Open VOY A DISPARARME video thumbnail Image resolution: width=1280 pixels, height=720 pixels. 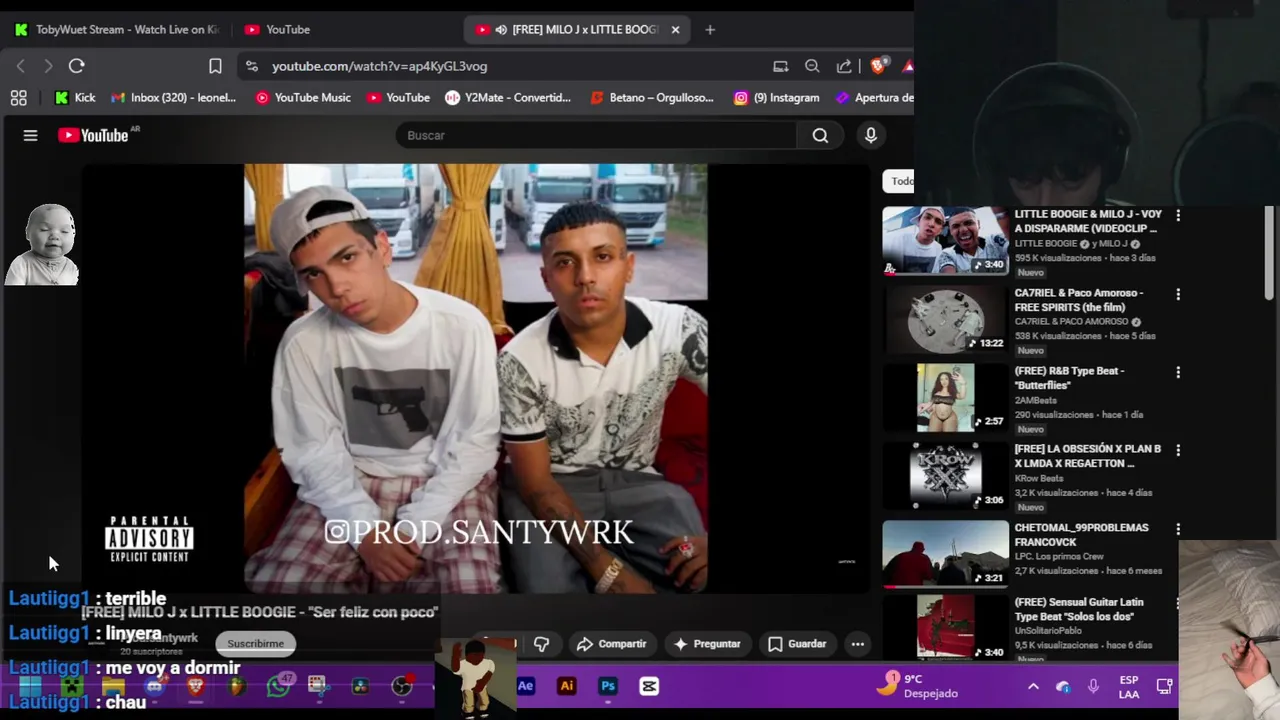(x=945, y=240)
